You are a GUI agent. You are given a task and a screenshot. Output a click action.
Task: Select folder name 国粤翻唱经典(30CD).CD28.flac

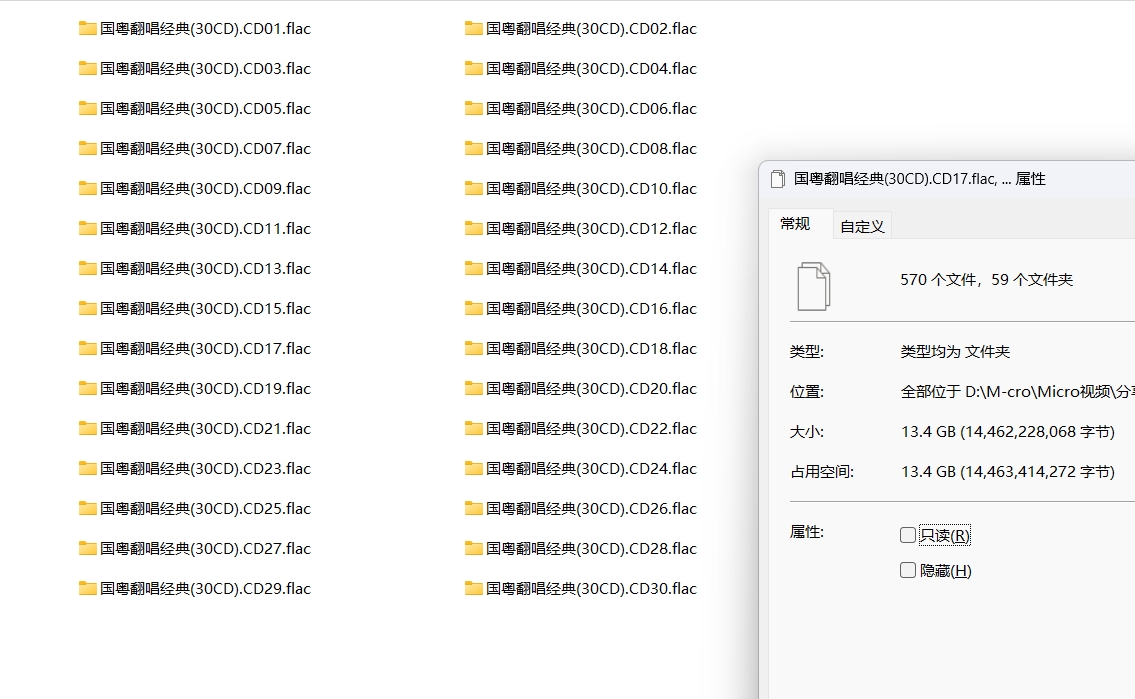pyautogui.click(x=591, y=548)
